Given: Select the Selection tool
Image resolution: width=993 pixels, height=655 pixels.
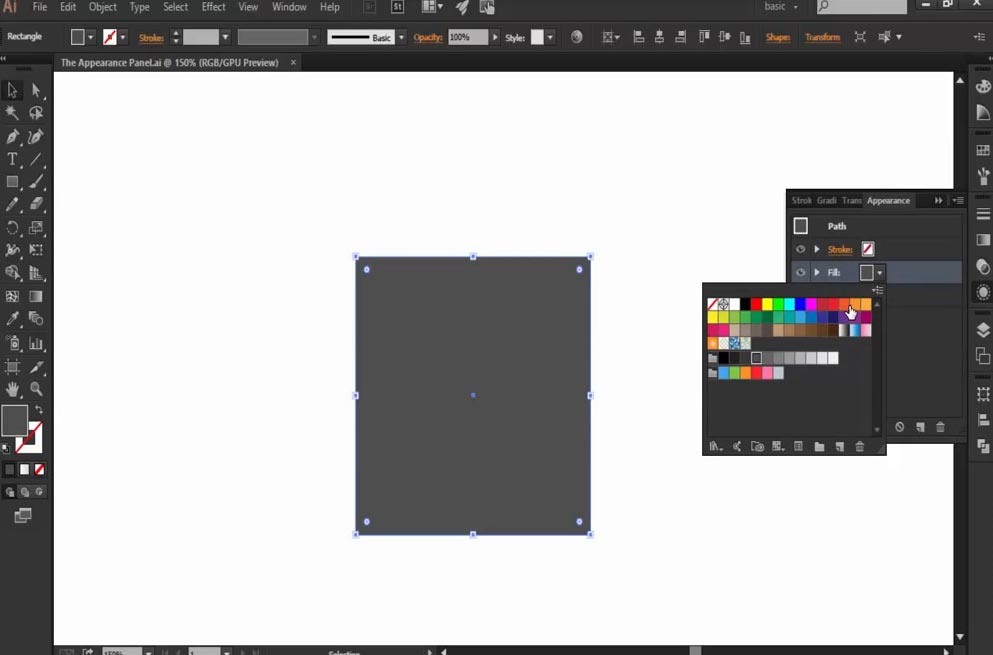Looking at the screenshot, I should click(x=12, y=90).
